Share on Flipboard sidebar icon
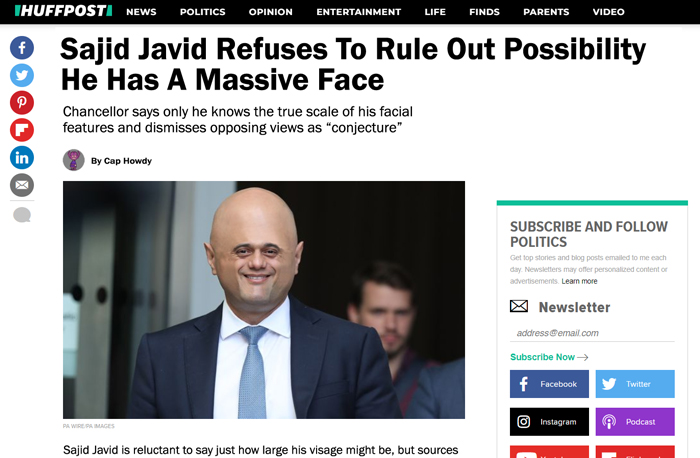 [22, 130]
